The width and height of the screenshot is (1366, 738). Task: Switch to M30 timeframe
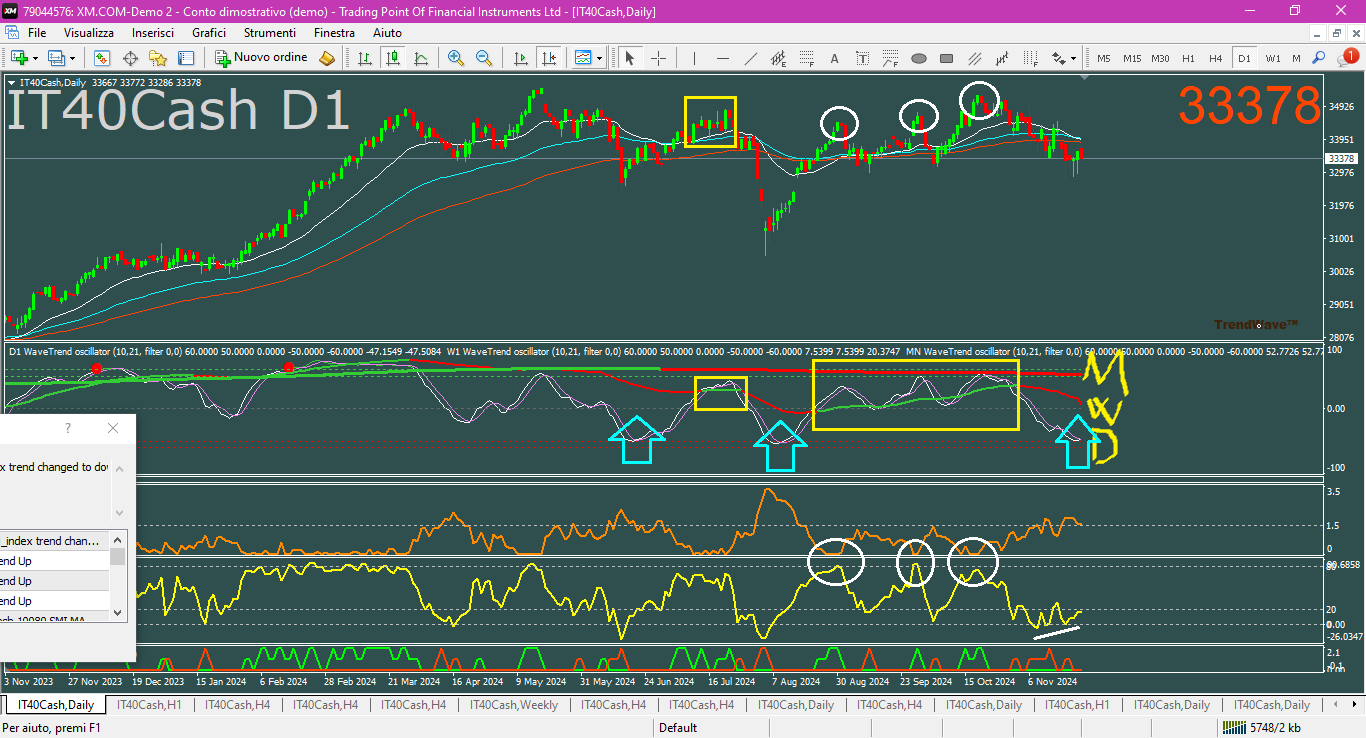coord(1160,58)
